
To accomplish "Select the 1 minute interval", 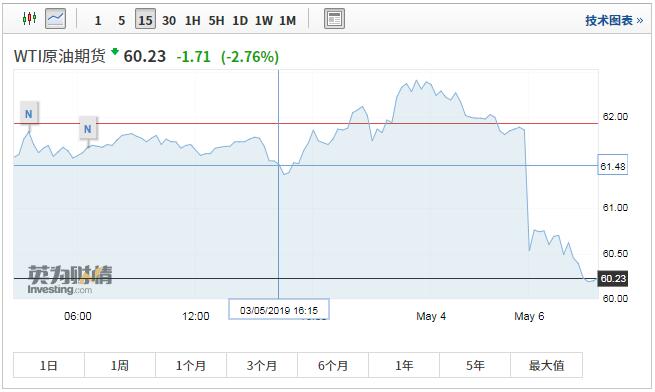I will tap(98, 20).
